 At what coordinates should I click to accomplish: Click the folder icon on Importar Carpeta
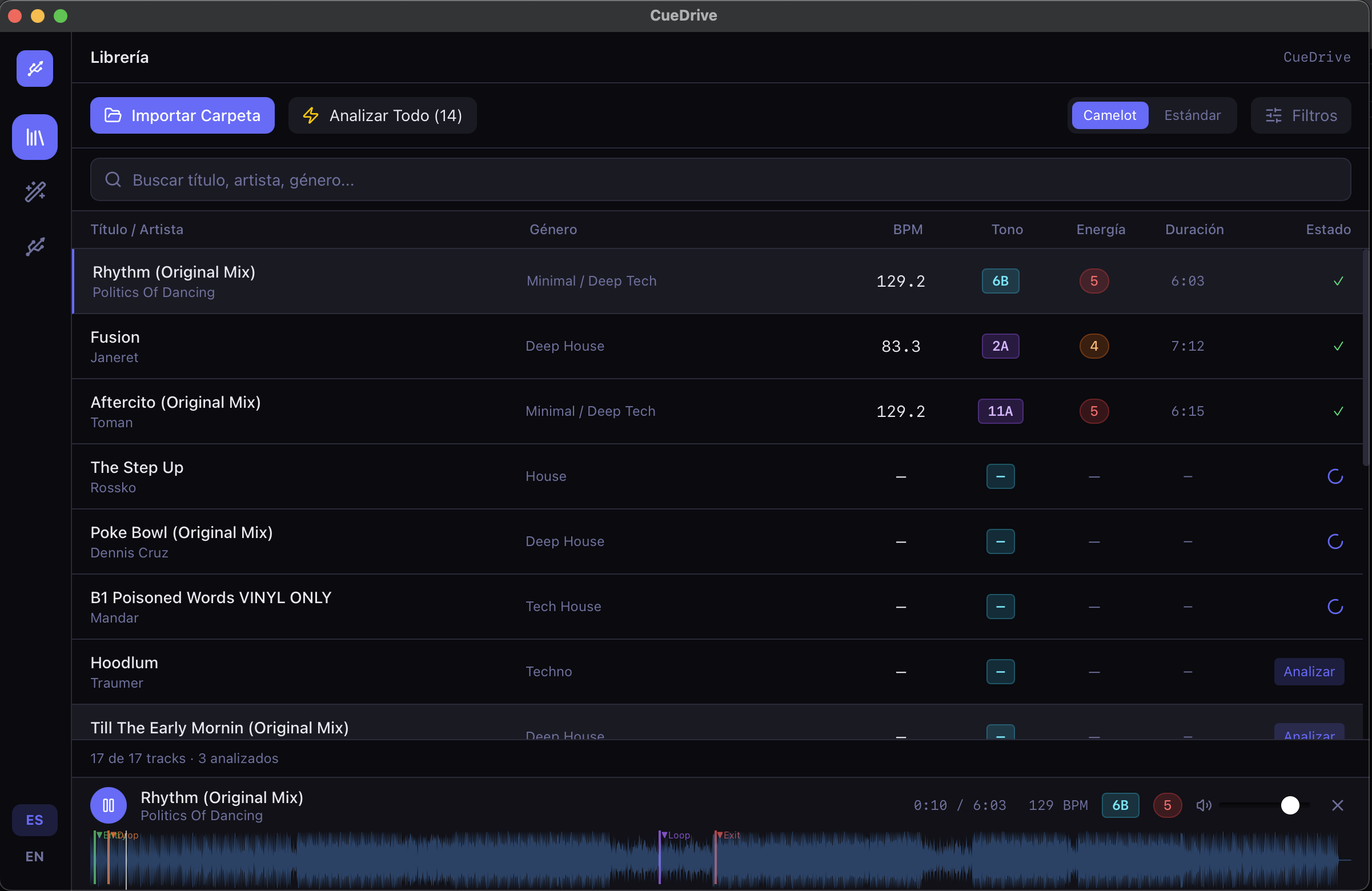tap(113, 115)
